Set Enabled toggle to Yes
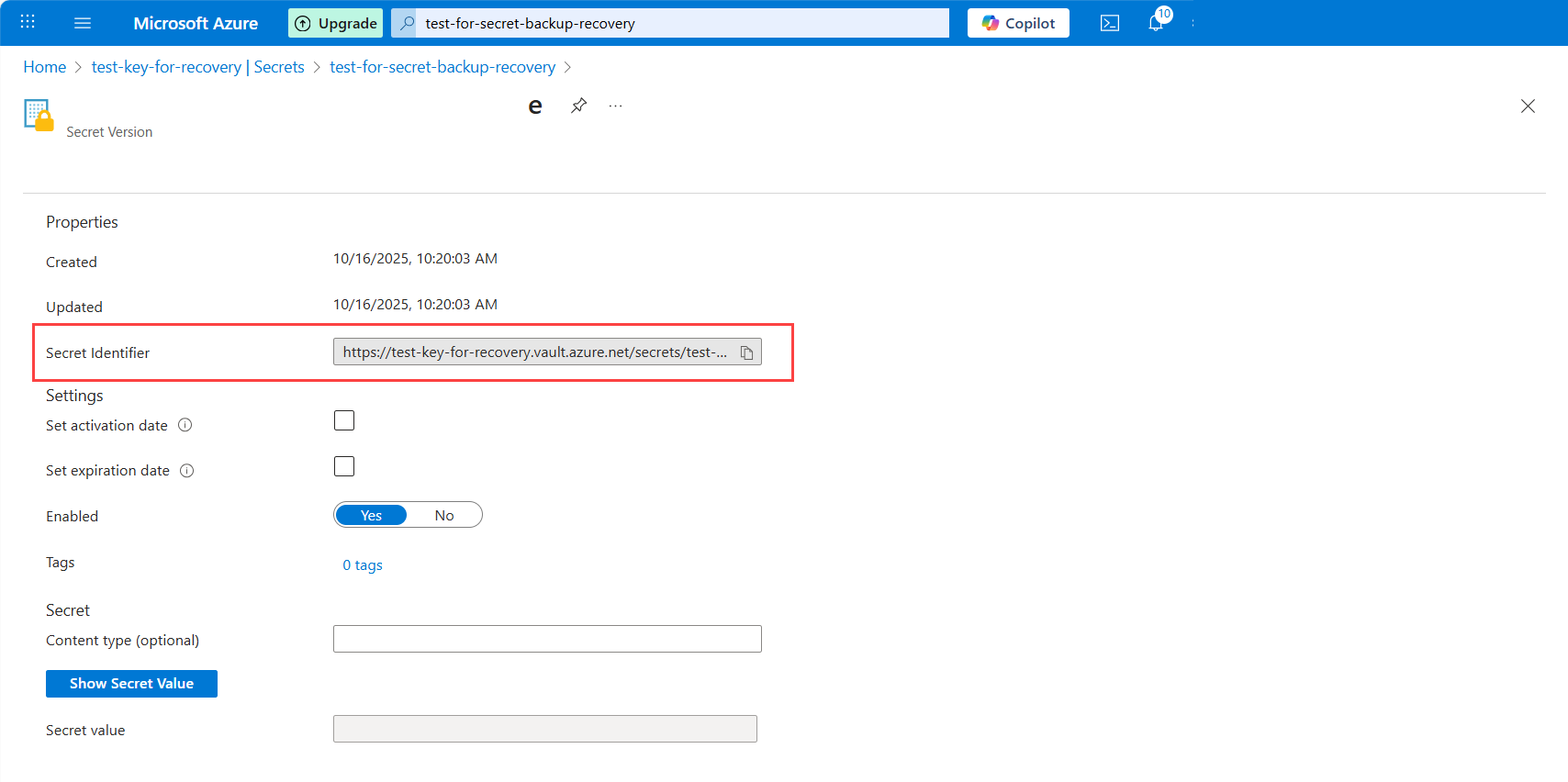Image resolution: width=1568 pixels, height=782 pixels. coord(371,515)
